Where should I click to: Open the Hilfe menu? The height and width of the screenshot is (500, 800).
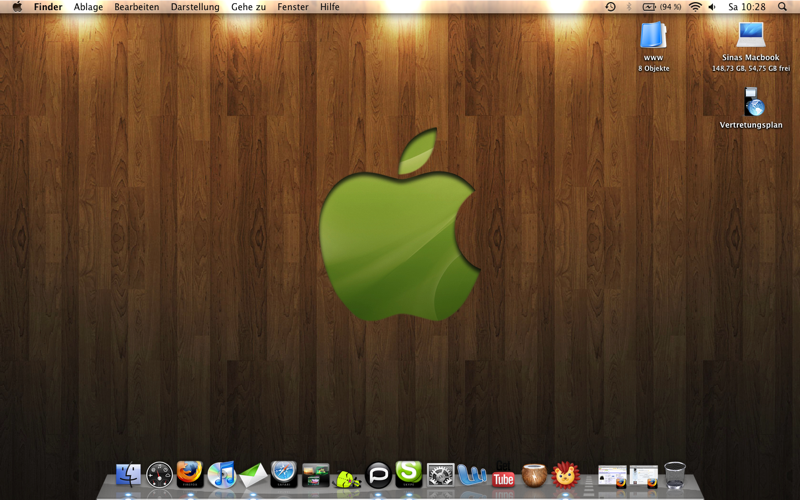point(330,7)
